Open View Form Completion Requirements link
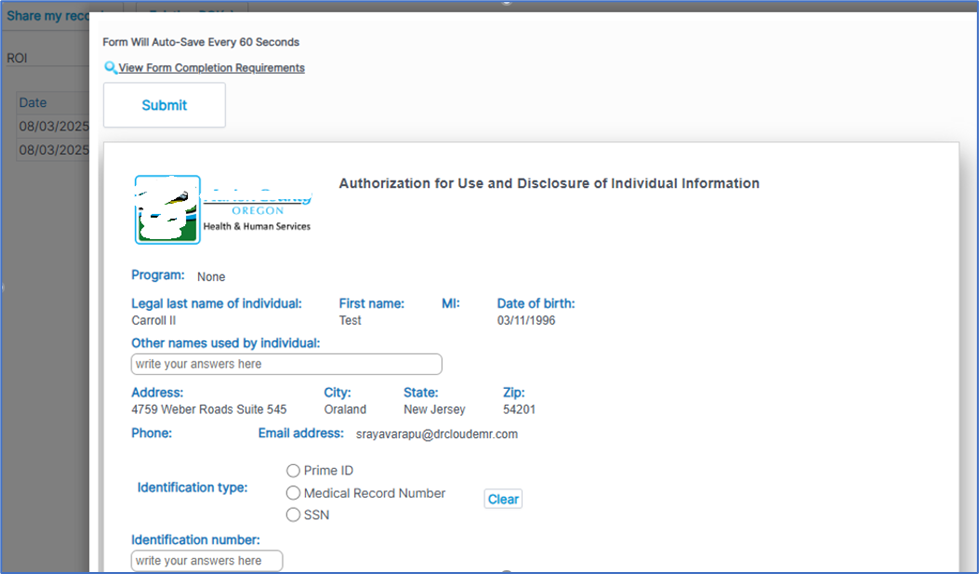979x574 pixels. 211,68
